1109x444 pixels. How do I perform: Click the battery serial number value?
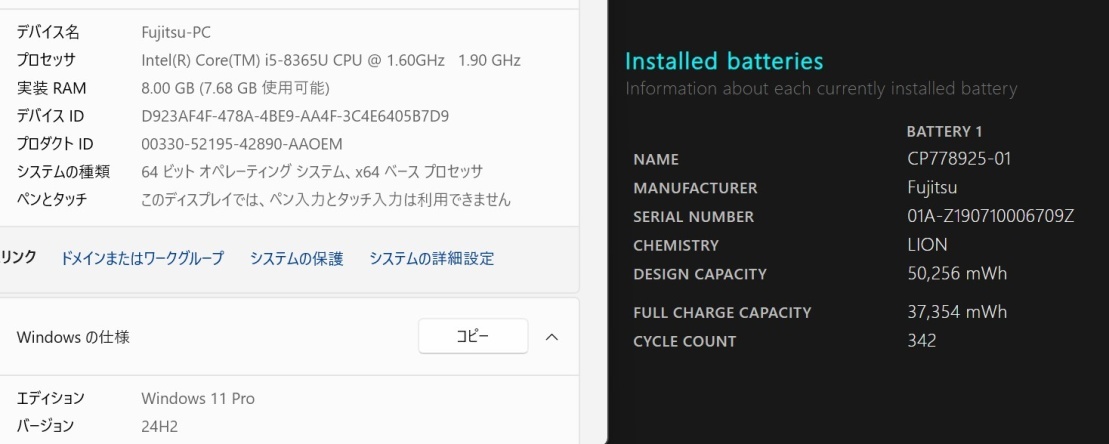990,216
